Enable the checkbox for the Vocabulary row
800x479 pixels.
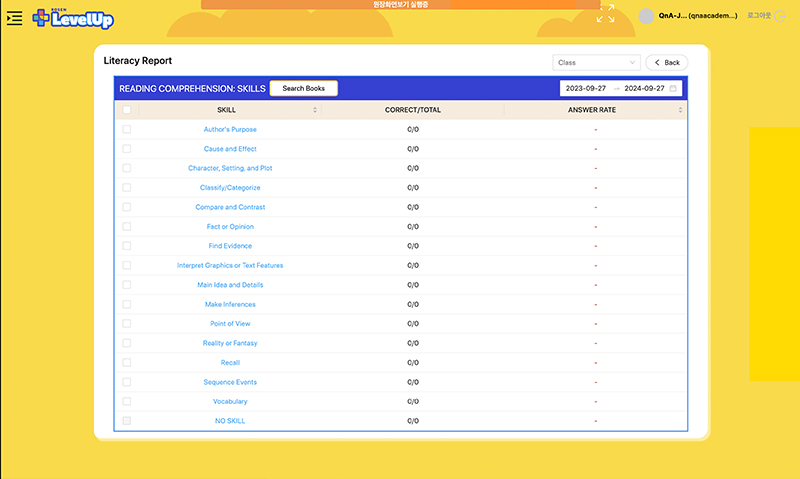127,402
